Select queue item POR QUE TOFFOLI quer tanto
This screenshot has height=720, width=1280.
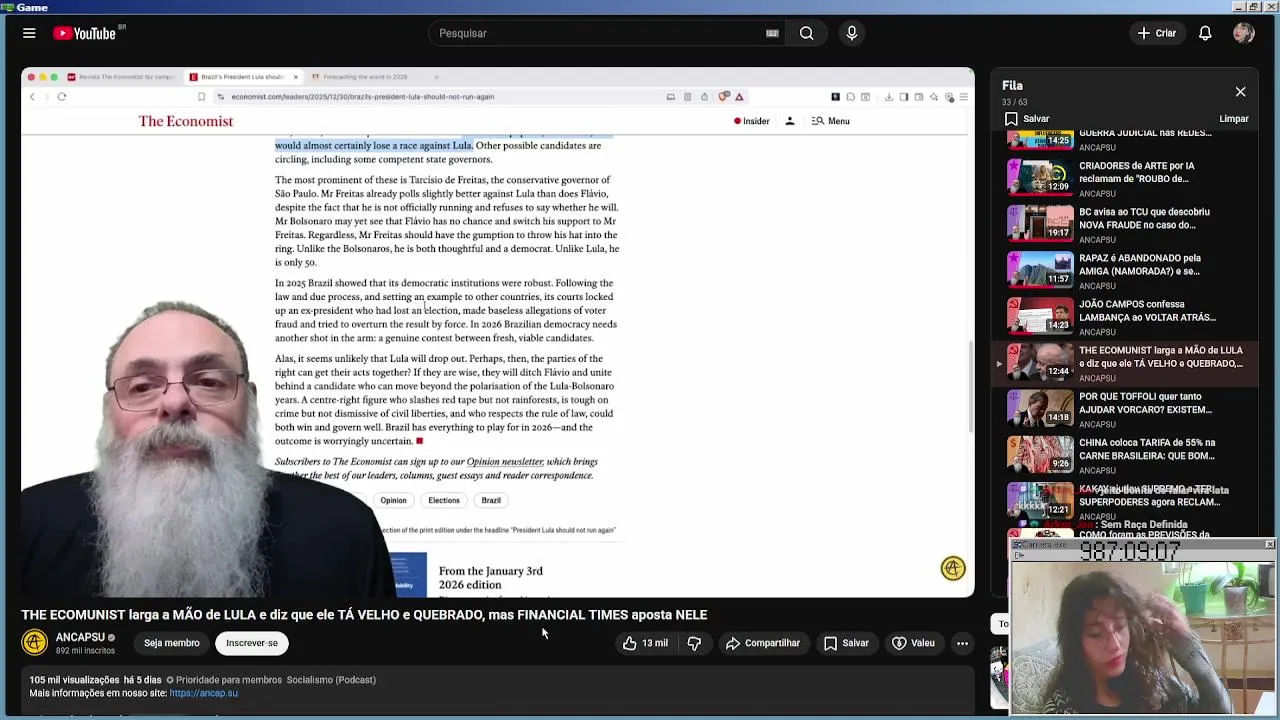(1127, 408)
